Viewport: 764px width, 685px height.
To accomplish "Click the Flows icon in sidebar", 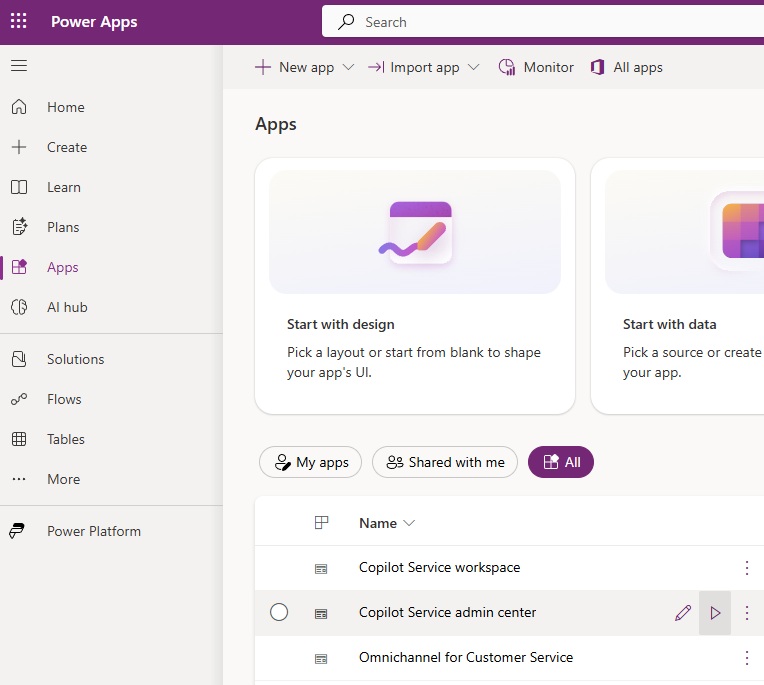I will point(19,399).
